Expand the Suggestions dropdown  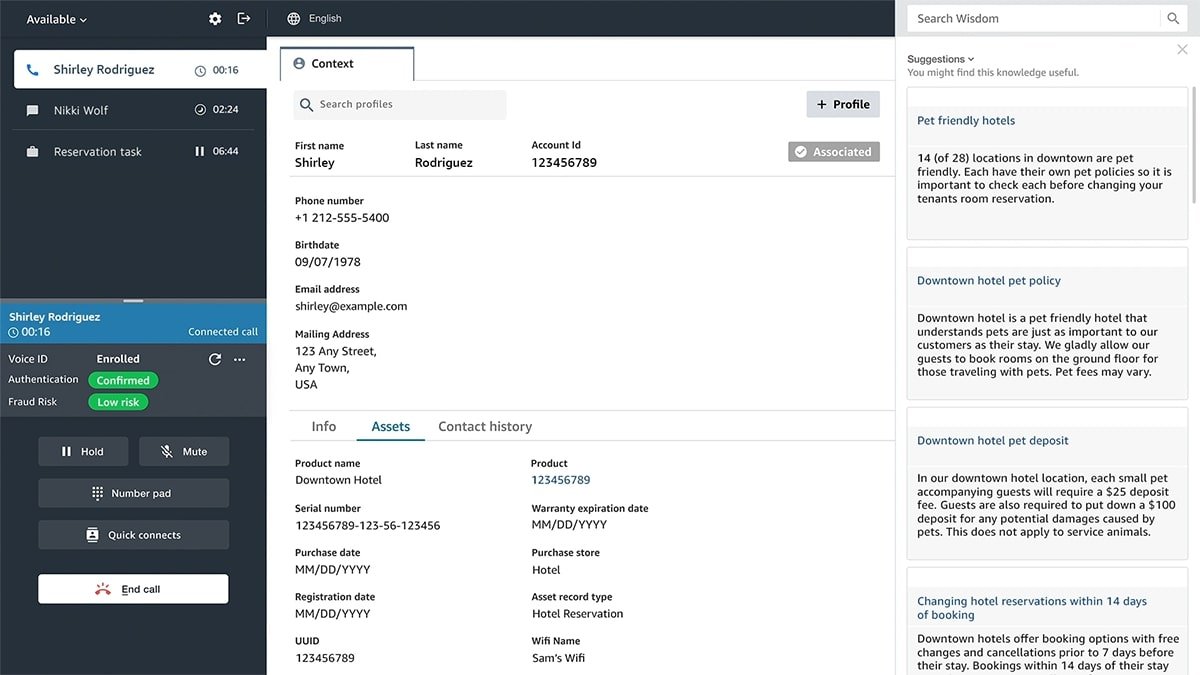coord(938,59)
